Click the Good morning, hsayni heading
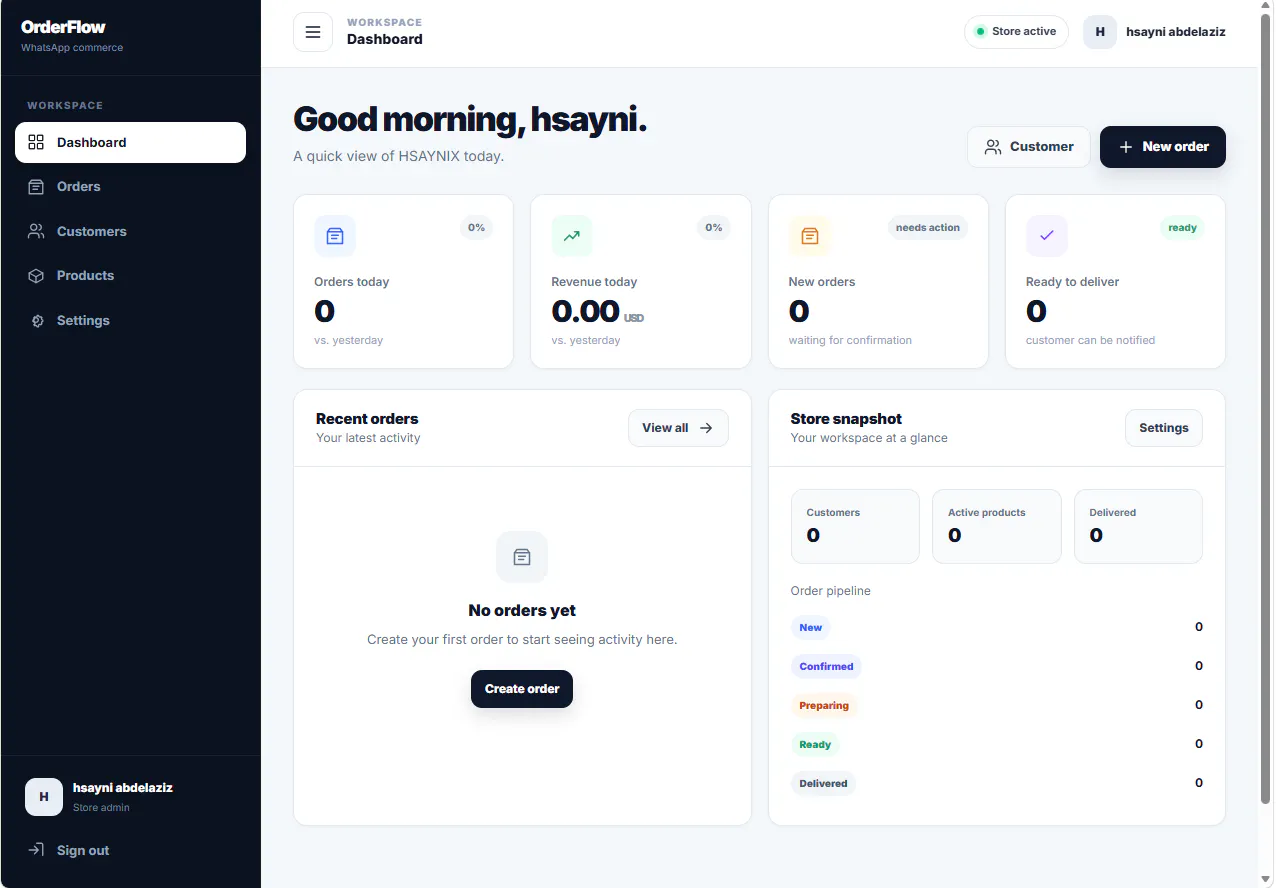The height and width of the screenshot is (888, 1276). point(470,120)
